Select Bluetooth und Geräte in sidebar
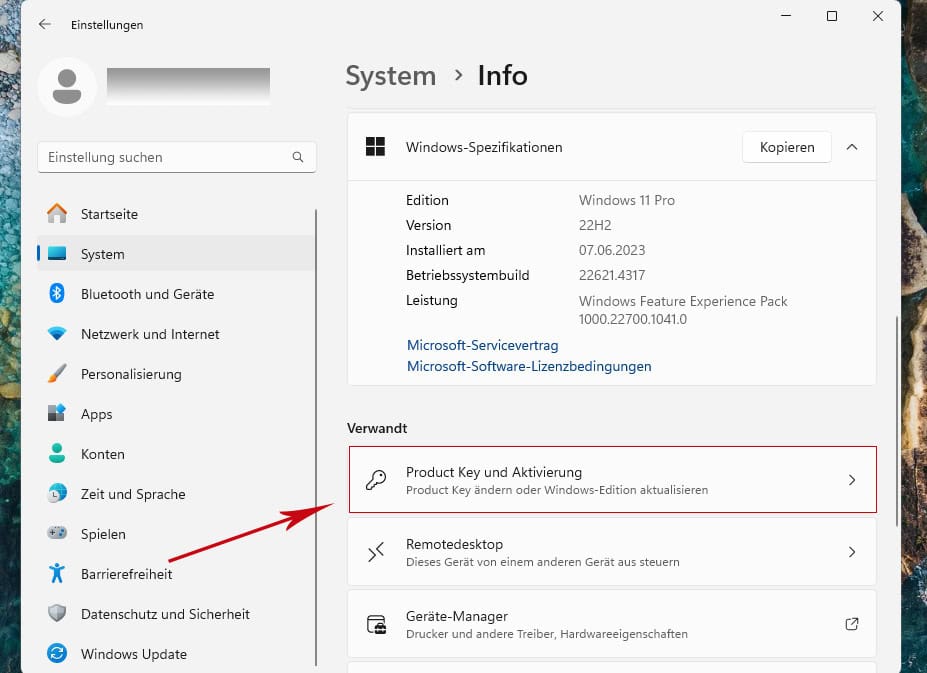The height and width of the screenshot is (673, 927). tap(147, 294)
